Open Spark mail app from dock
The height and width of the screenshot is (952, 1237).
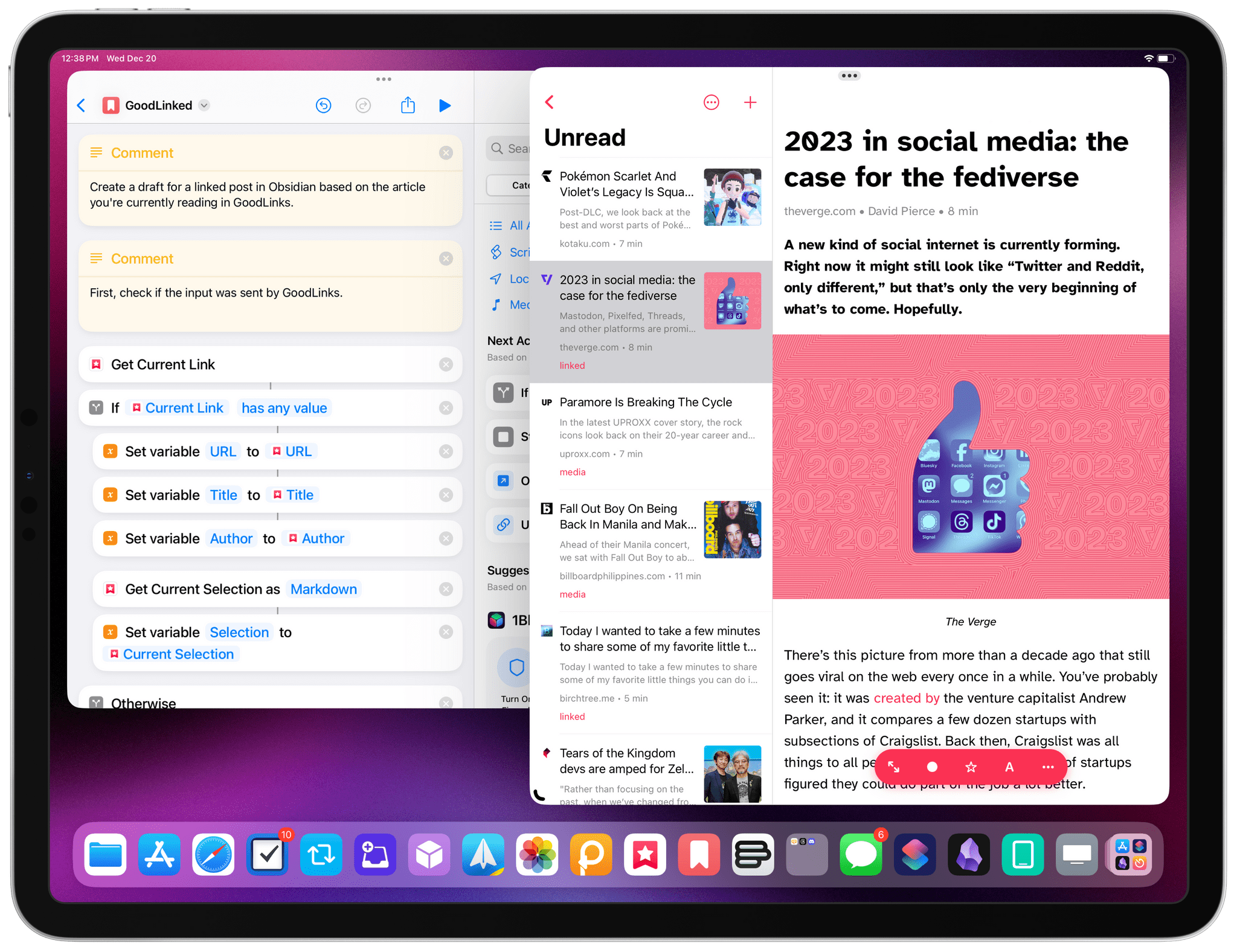(x=483, y=854)
